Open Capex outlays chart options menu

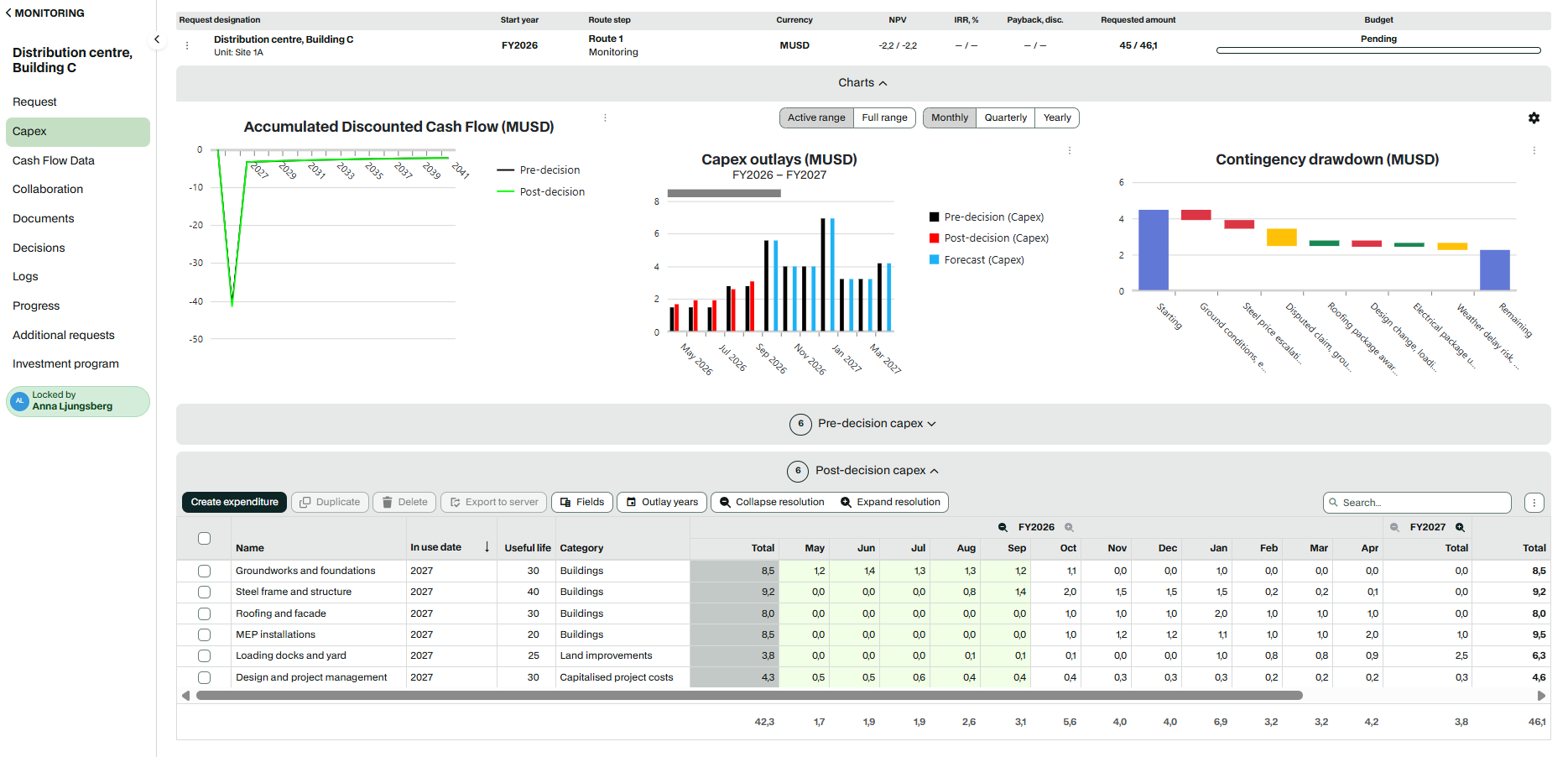(1070, 151)
